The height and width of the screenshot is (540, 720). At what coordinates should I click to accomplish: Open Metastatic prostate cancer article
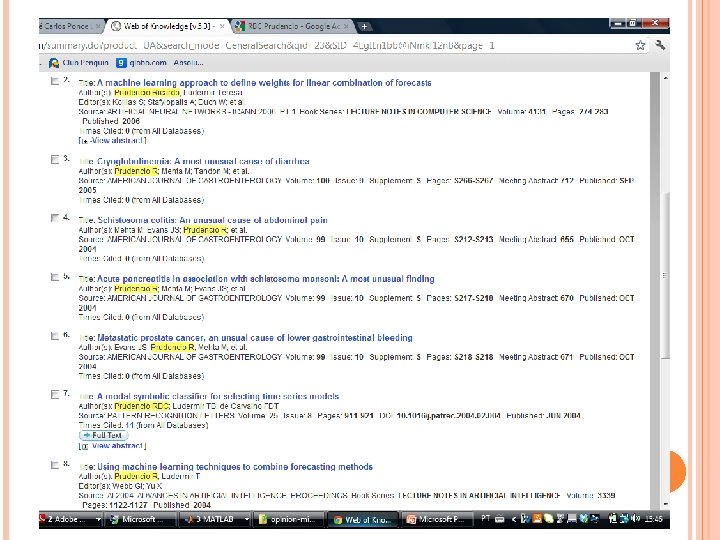254,338
